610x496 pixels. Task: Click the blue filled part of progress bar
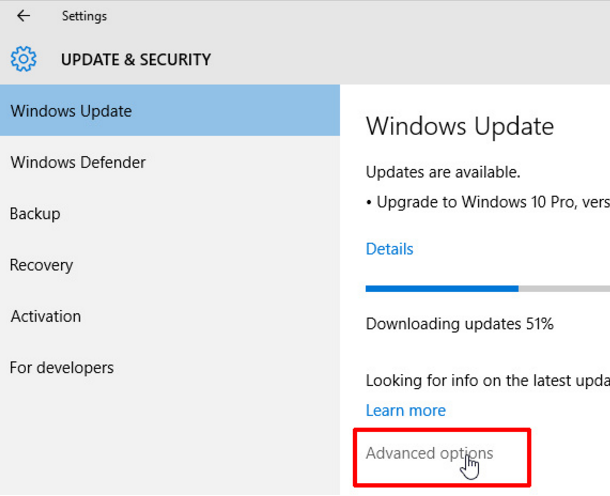[x=441, y=289]
